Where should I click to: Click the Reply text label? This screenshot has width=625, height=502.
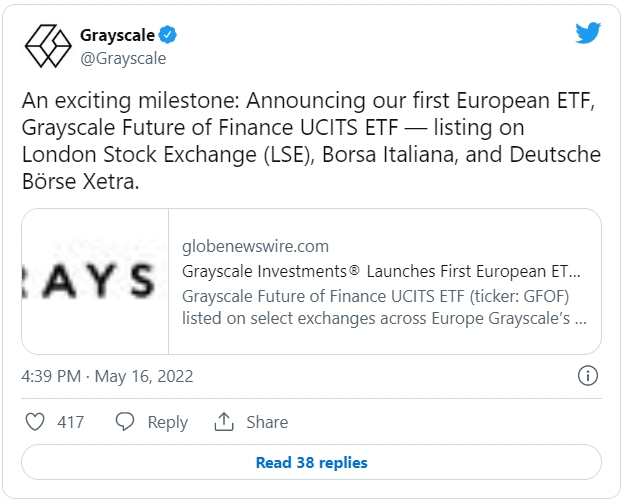click(x=167, y=422)
